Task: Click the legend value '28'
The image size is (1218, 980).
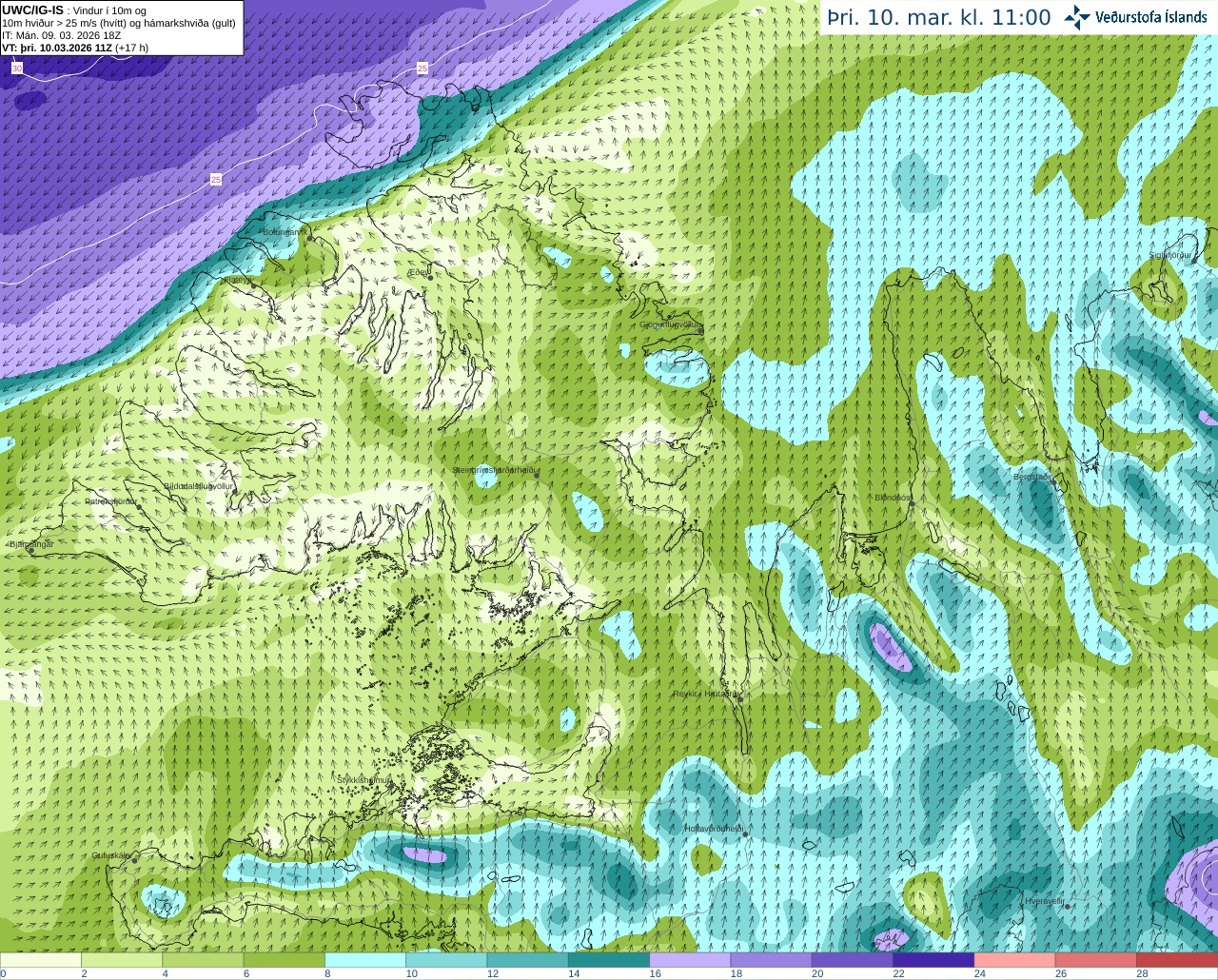Action: (x=1142, y=973)
